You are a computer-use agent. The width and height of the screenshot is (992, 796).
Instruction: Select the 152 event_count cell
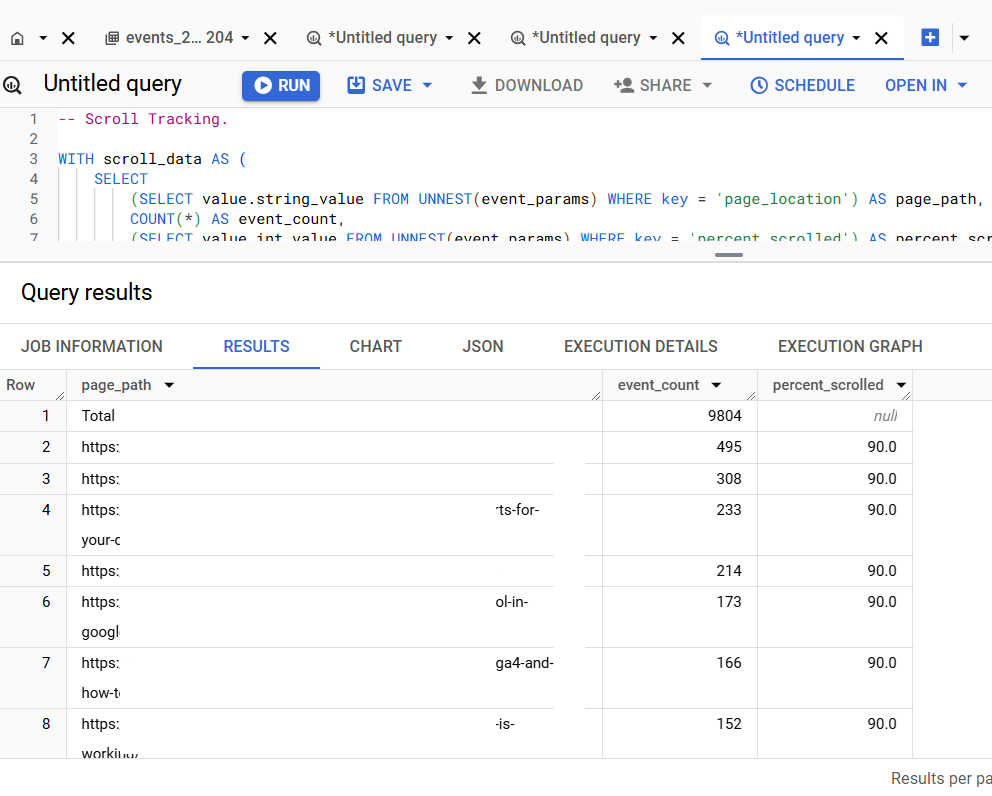point(680,734)
